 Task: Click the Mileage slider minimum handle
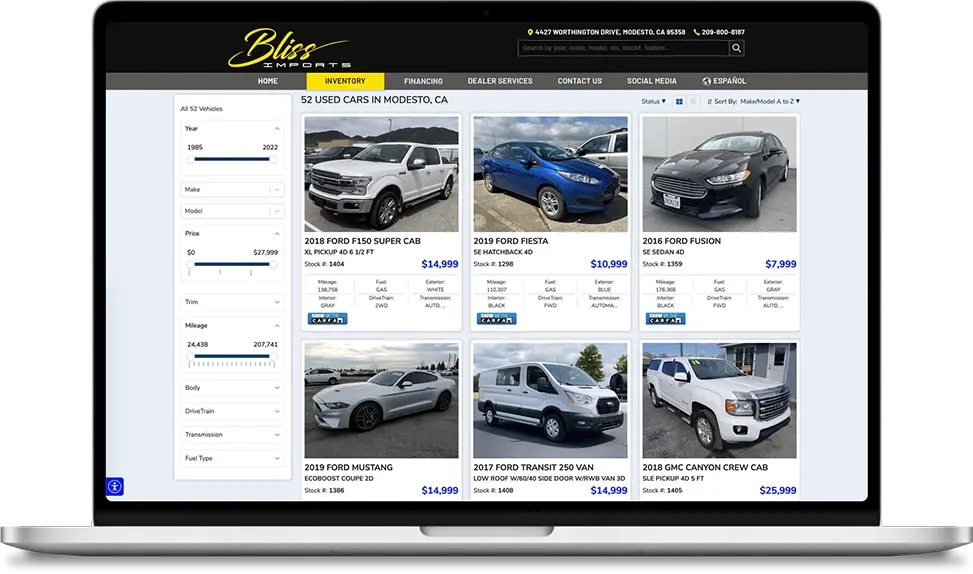point(191,356)
